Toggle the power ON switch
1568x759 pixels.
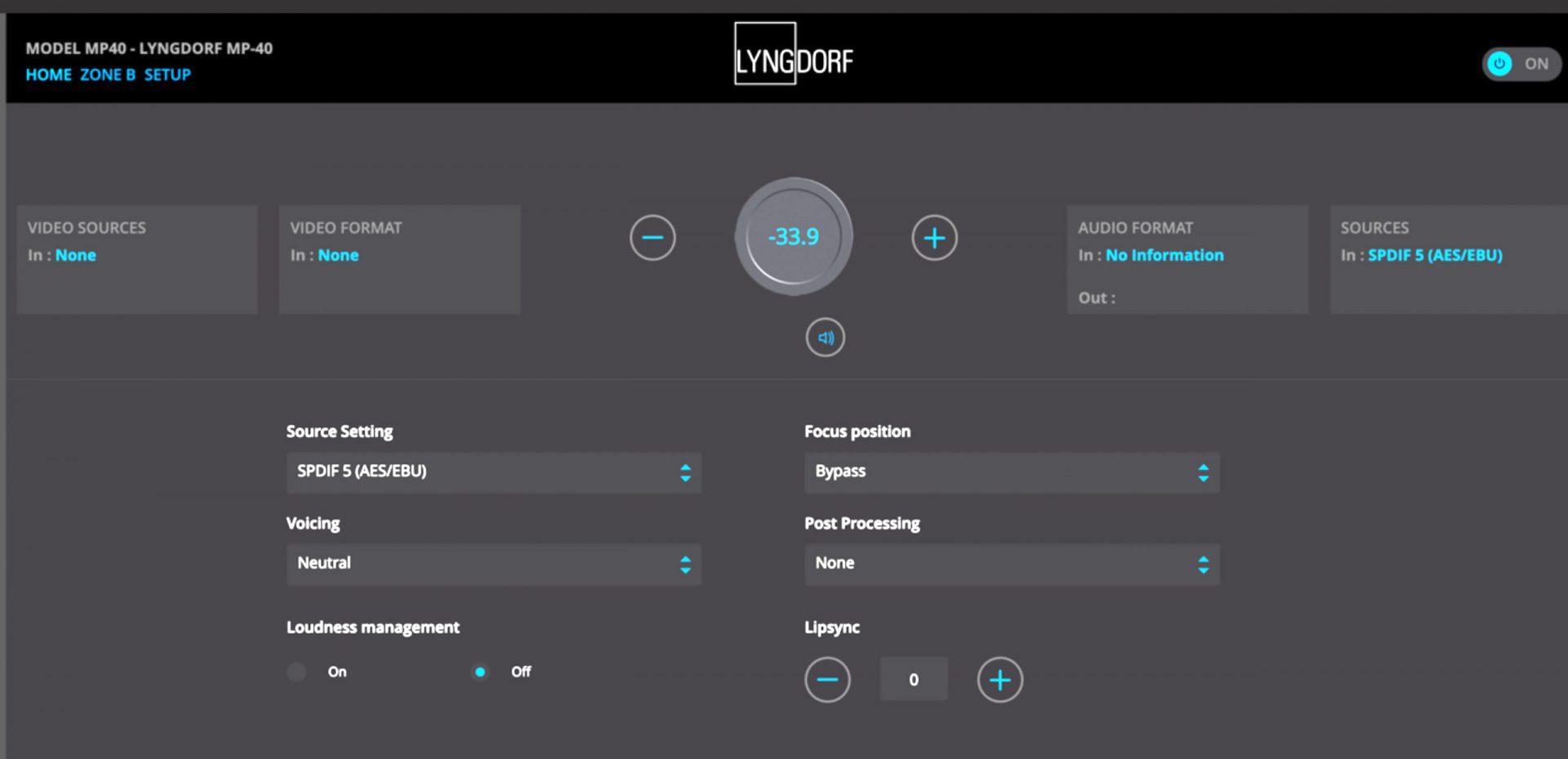(1521, 64)
